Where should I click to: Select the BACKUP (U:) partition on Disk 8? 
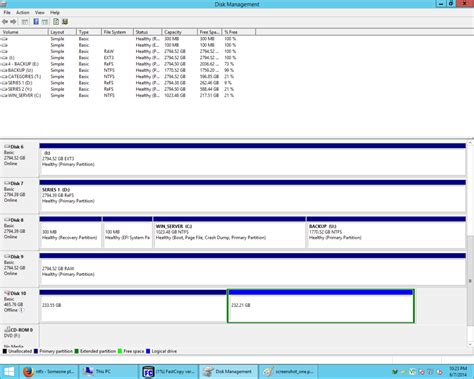click(386, 232)
